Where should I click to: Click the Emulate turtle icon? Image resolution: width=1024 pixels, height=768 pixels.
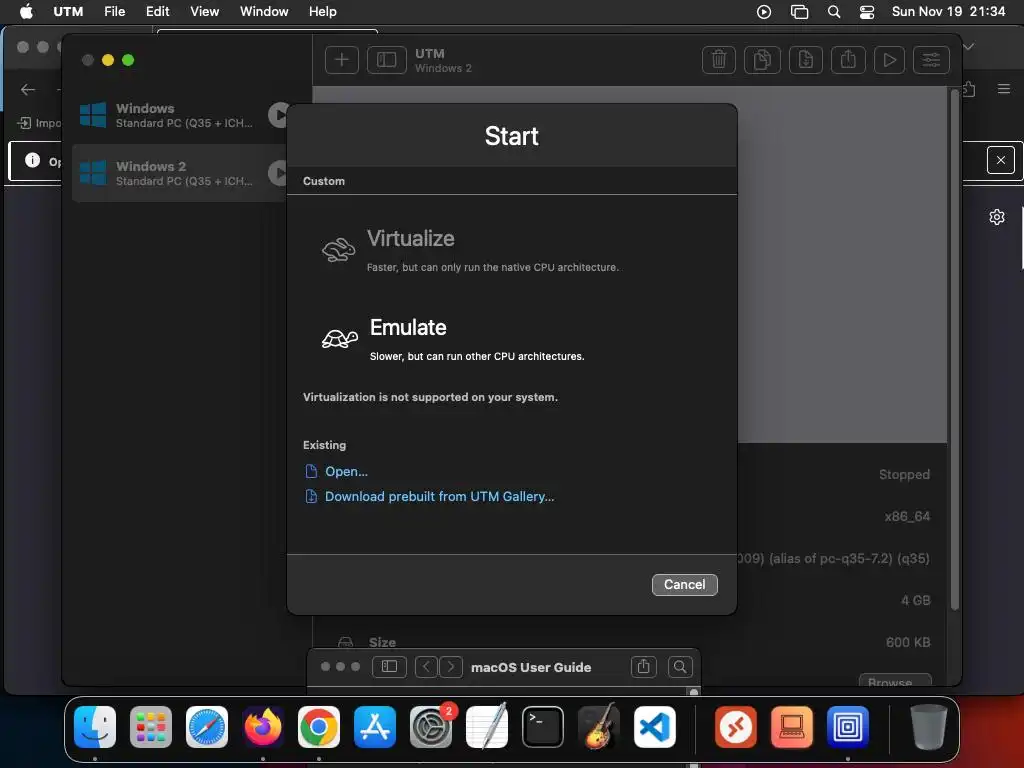coord(340,338)
